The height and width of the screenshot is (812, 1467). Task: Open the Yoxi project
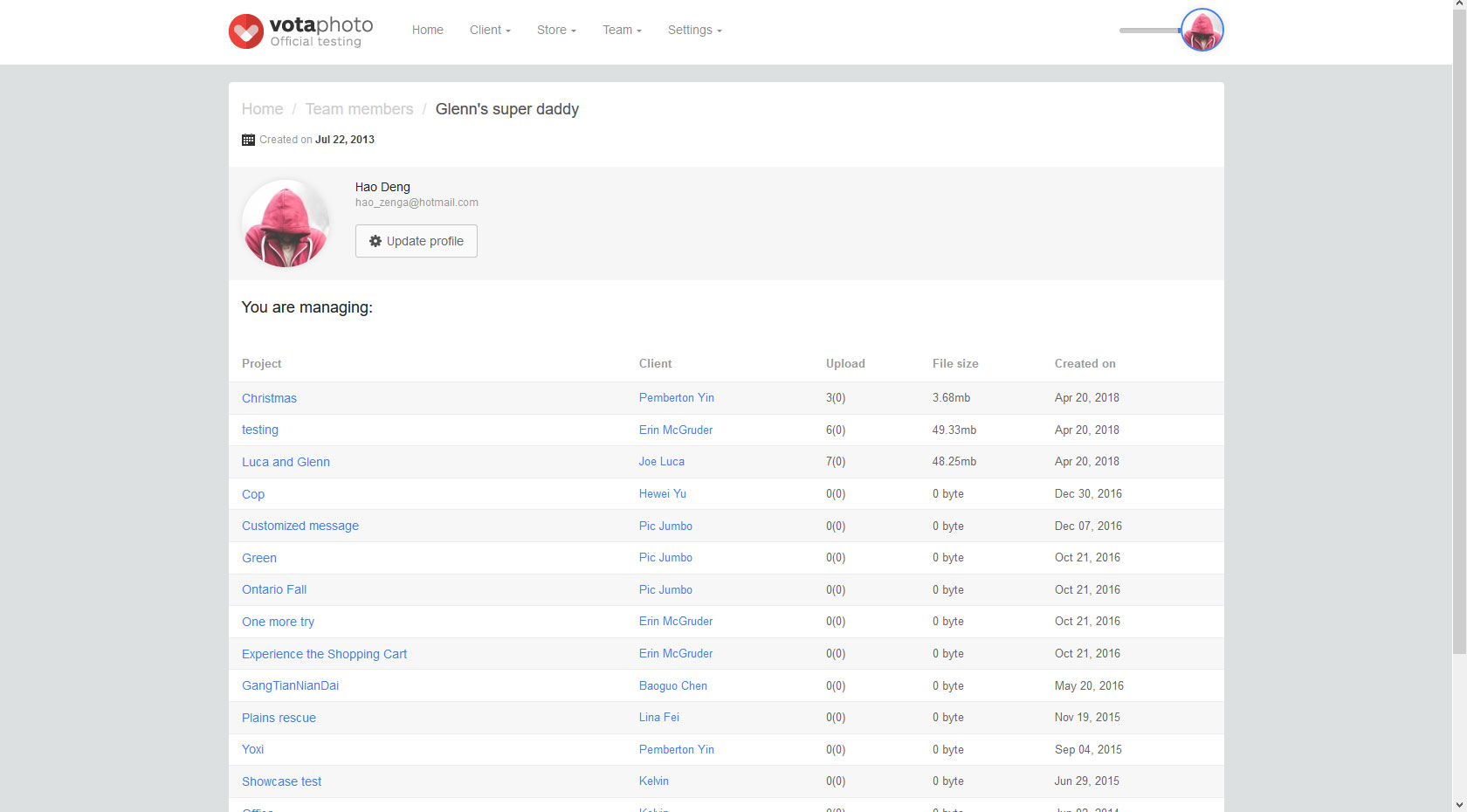click(252, 749)
